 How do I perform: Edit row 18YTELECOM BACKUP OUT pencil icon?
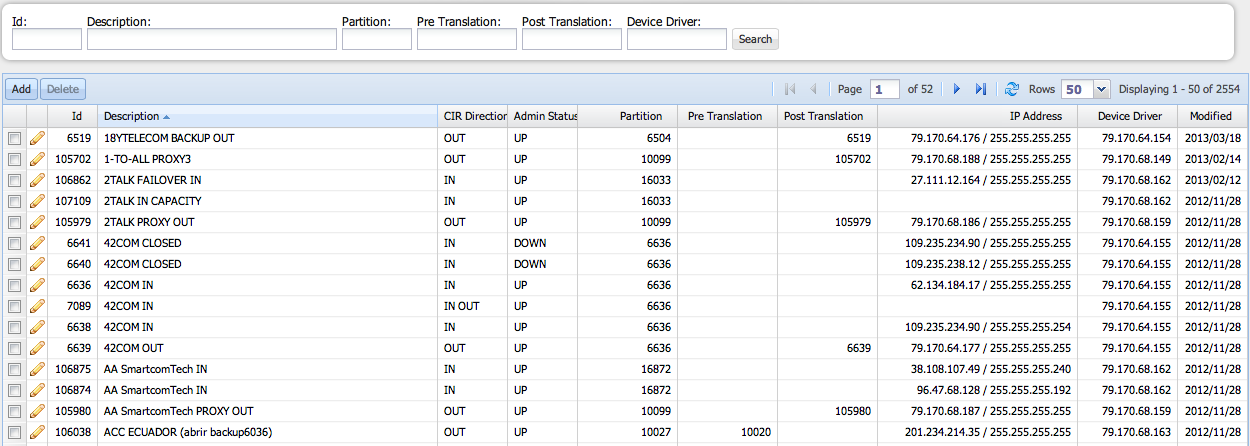coord(37,138)
